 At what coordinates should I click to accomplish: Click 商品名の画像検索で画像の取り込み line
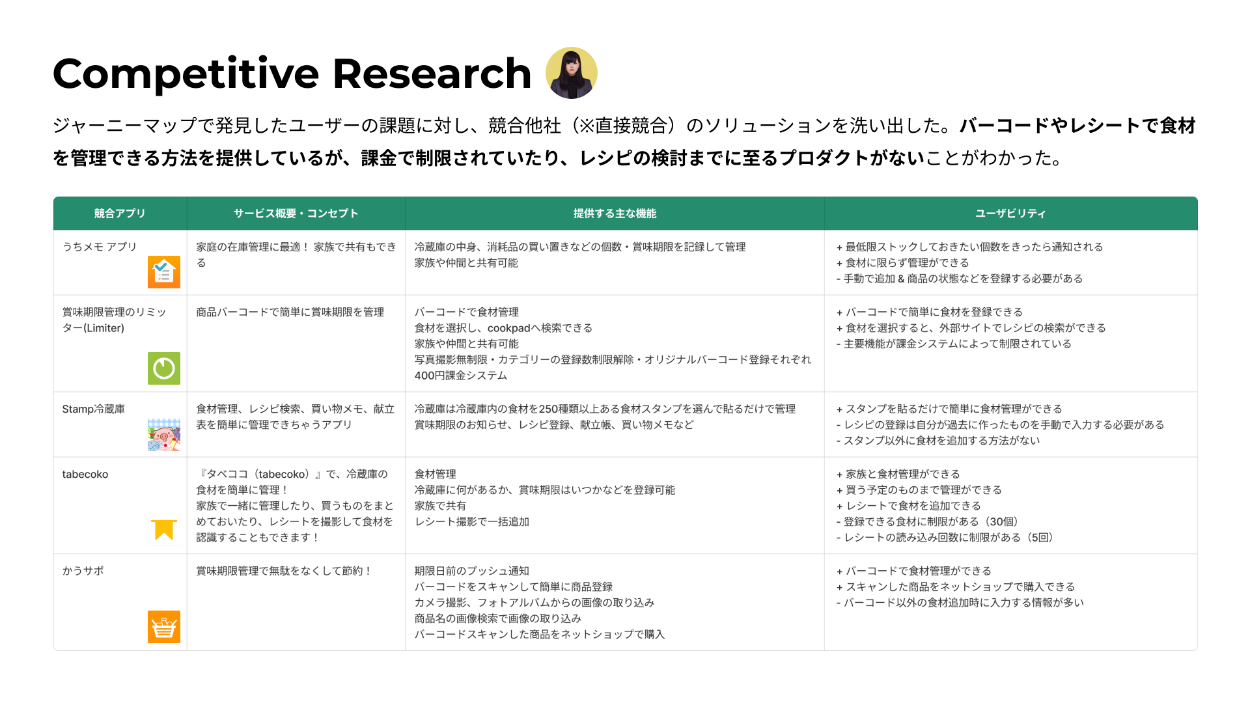click(x=497, y=619)
